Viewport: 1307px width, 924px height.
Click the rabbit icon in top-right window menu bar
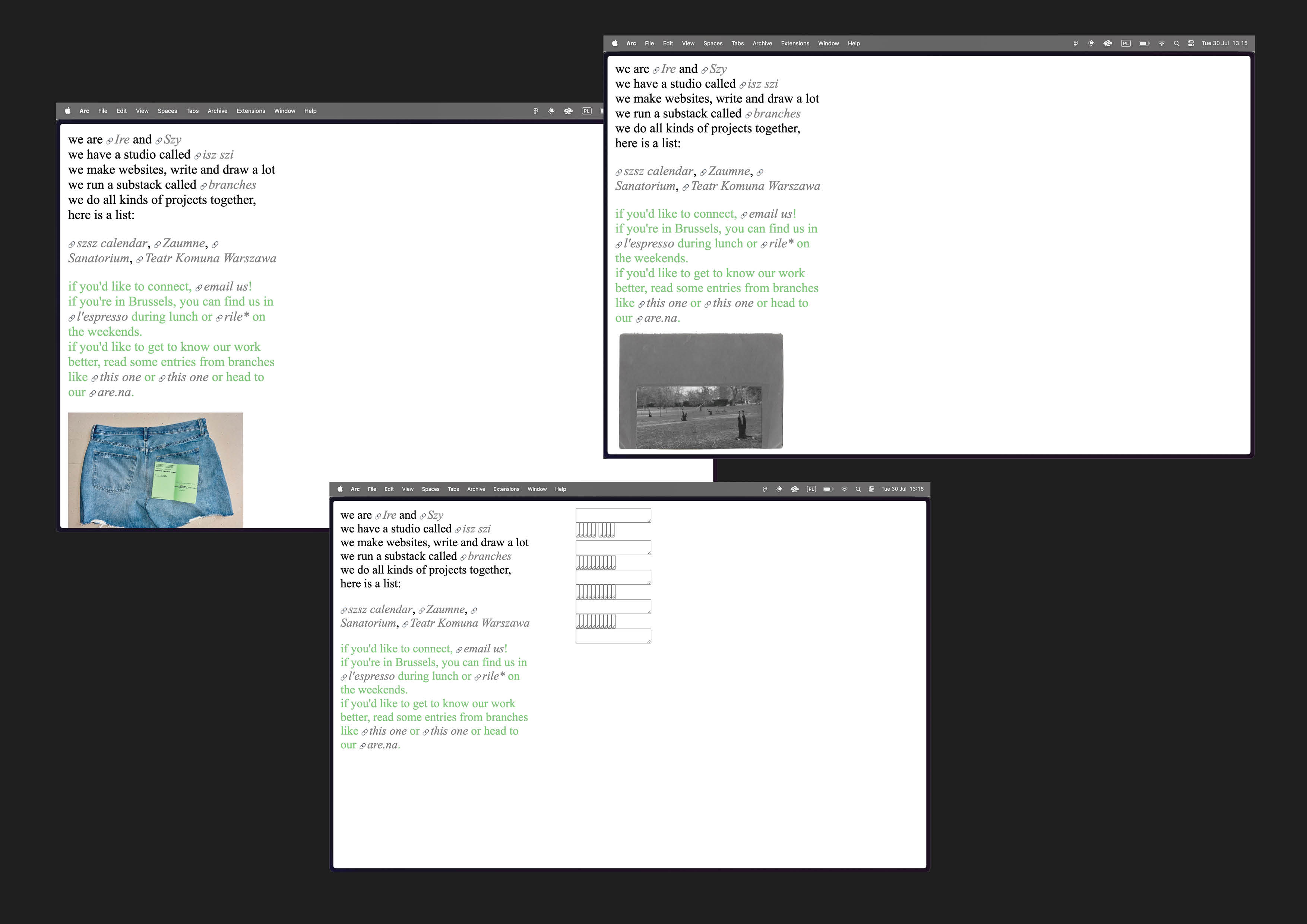click(x=1108, y=43)
